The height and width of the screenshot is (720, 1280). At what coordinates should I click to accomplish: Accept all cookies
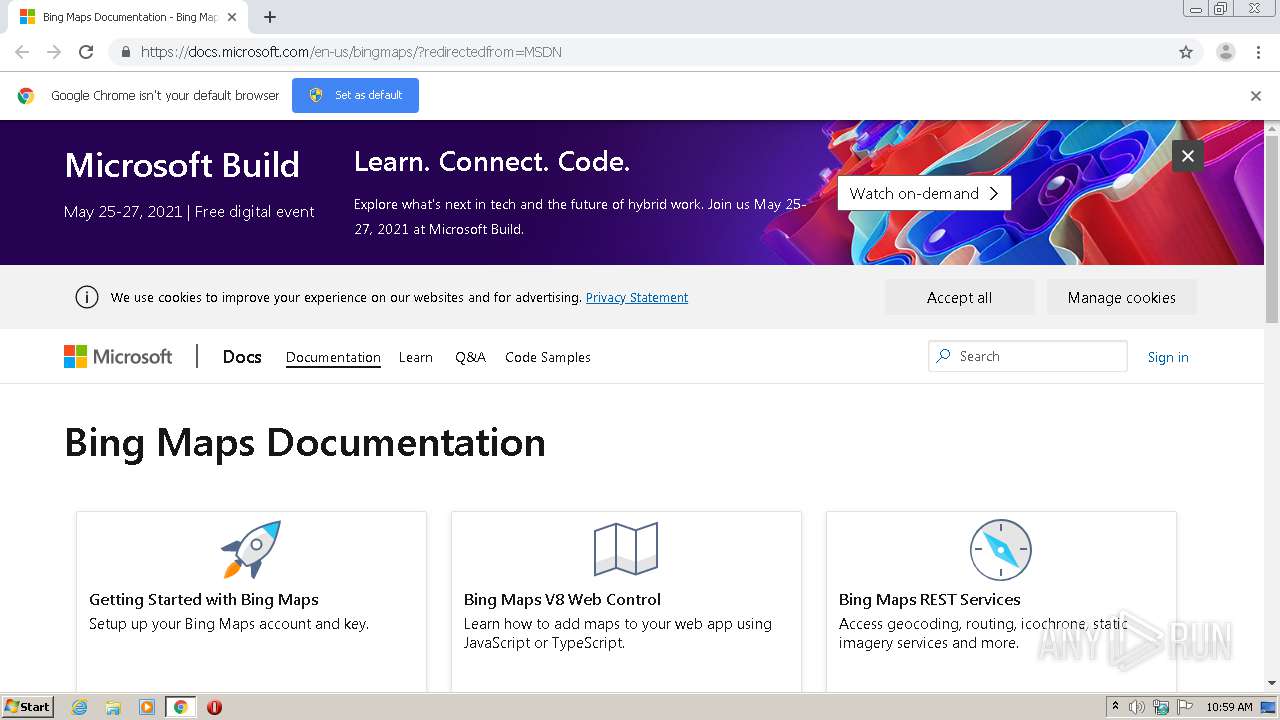(959, 297)
